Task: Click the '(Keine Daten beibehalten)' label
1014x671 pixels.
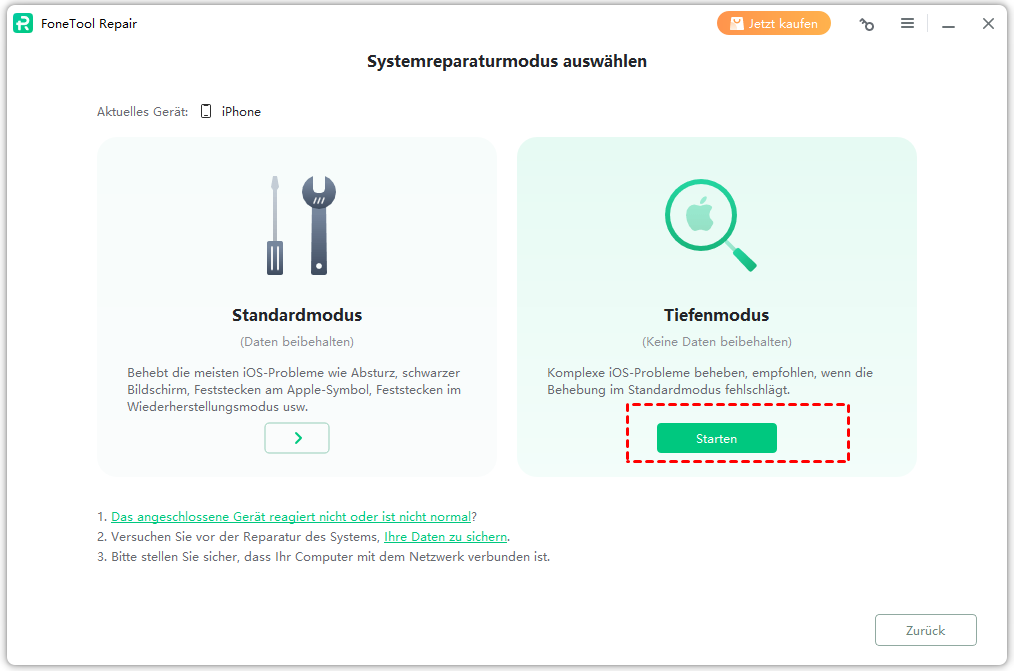Action: pyautogui.click(x=716, y=342)
